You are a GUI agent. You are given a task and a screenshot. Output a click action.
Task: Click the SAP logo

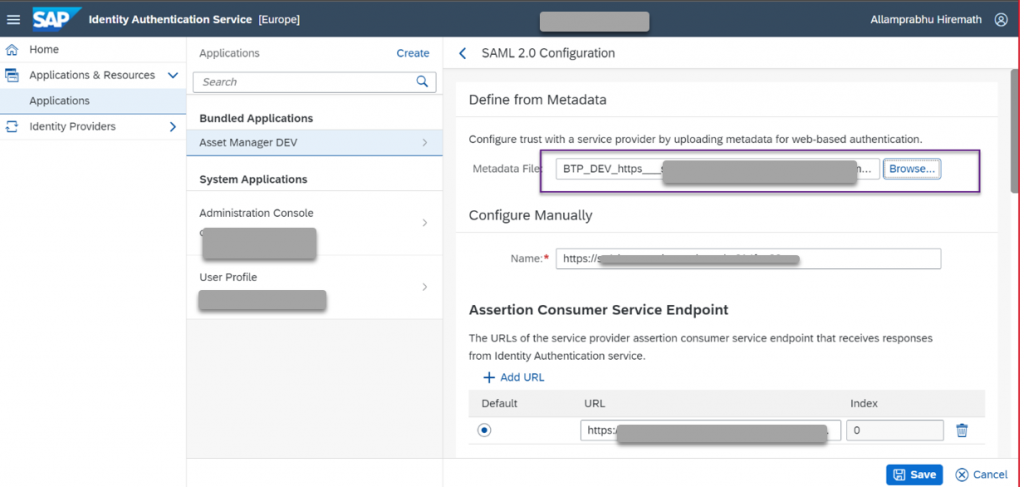(x=56, y=19)
